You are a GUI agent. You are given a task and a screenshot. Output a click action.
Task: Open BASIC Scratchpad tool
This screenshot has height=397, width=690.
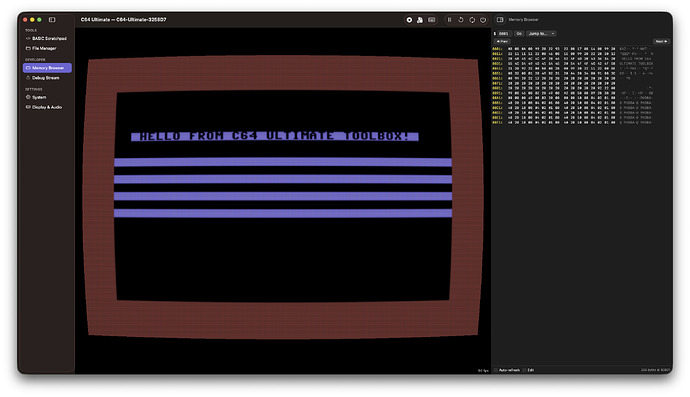point(47,38)
